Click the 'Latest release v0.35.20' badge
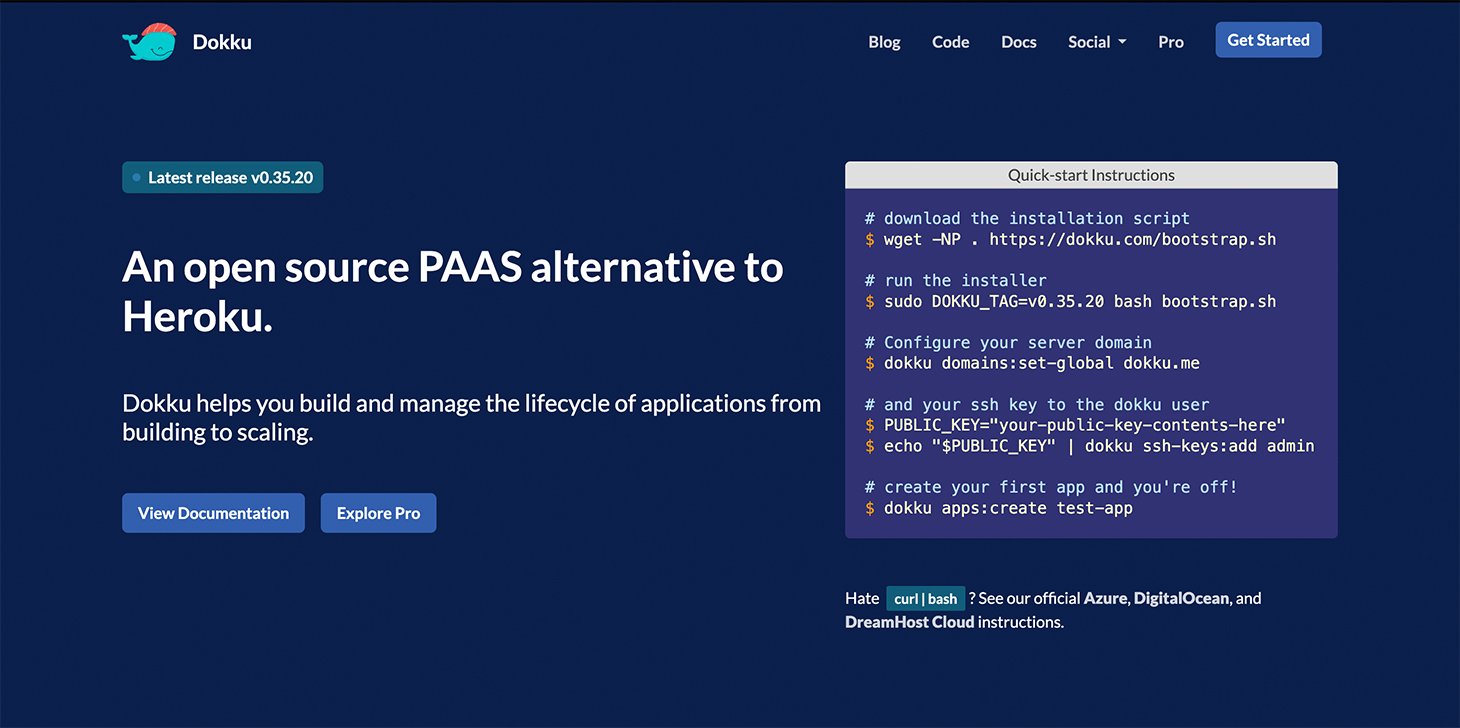This screenshot has width=1460, height=728. coord(222,177)
